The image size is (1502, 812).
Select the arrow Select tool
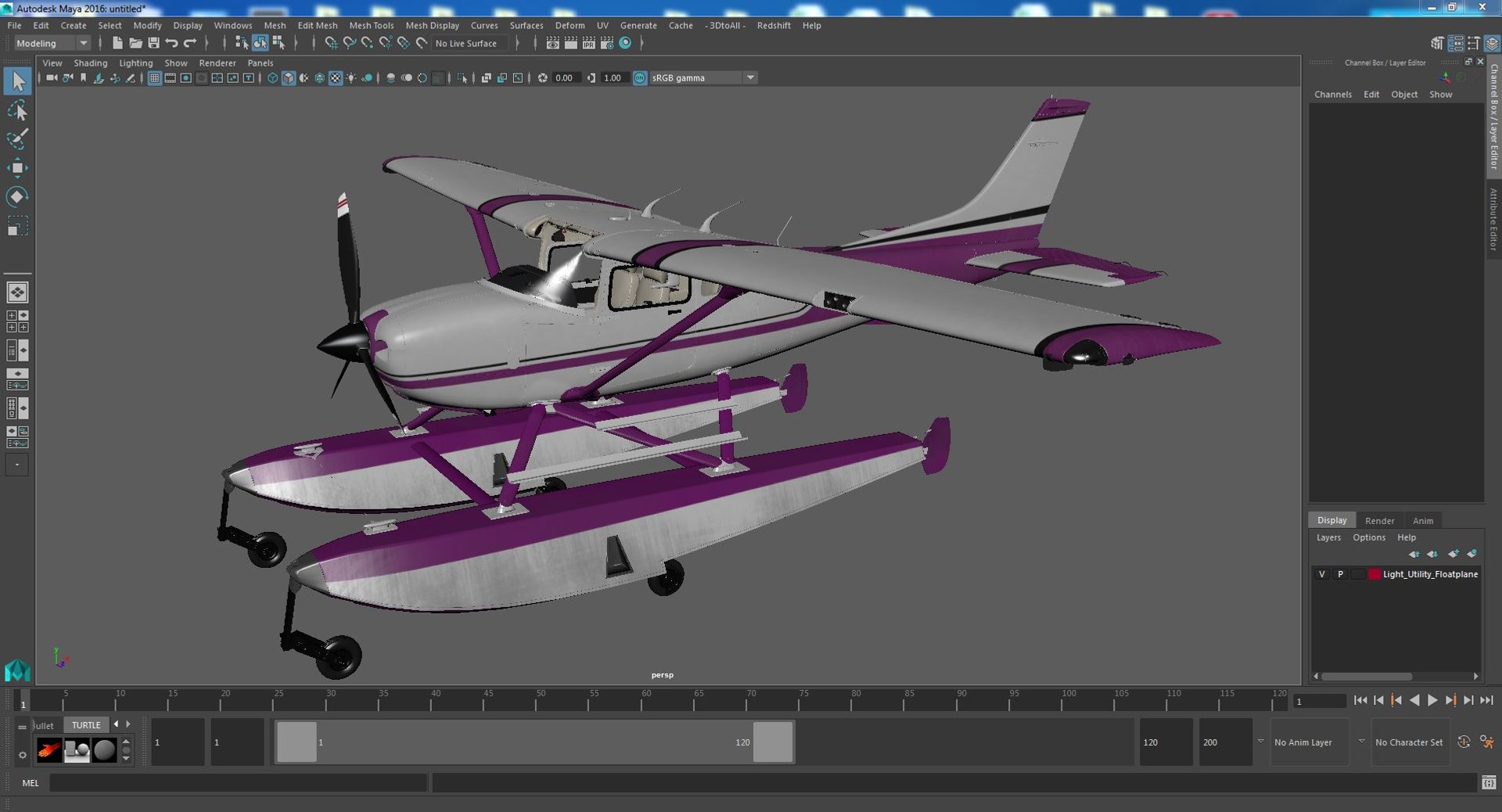17,81
